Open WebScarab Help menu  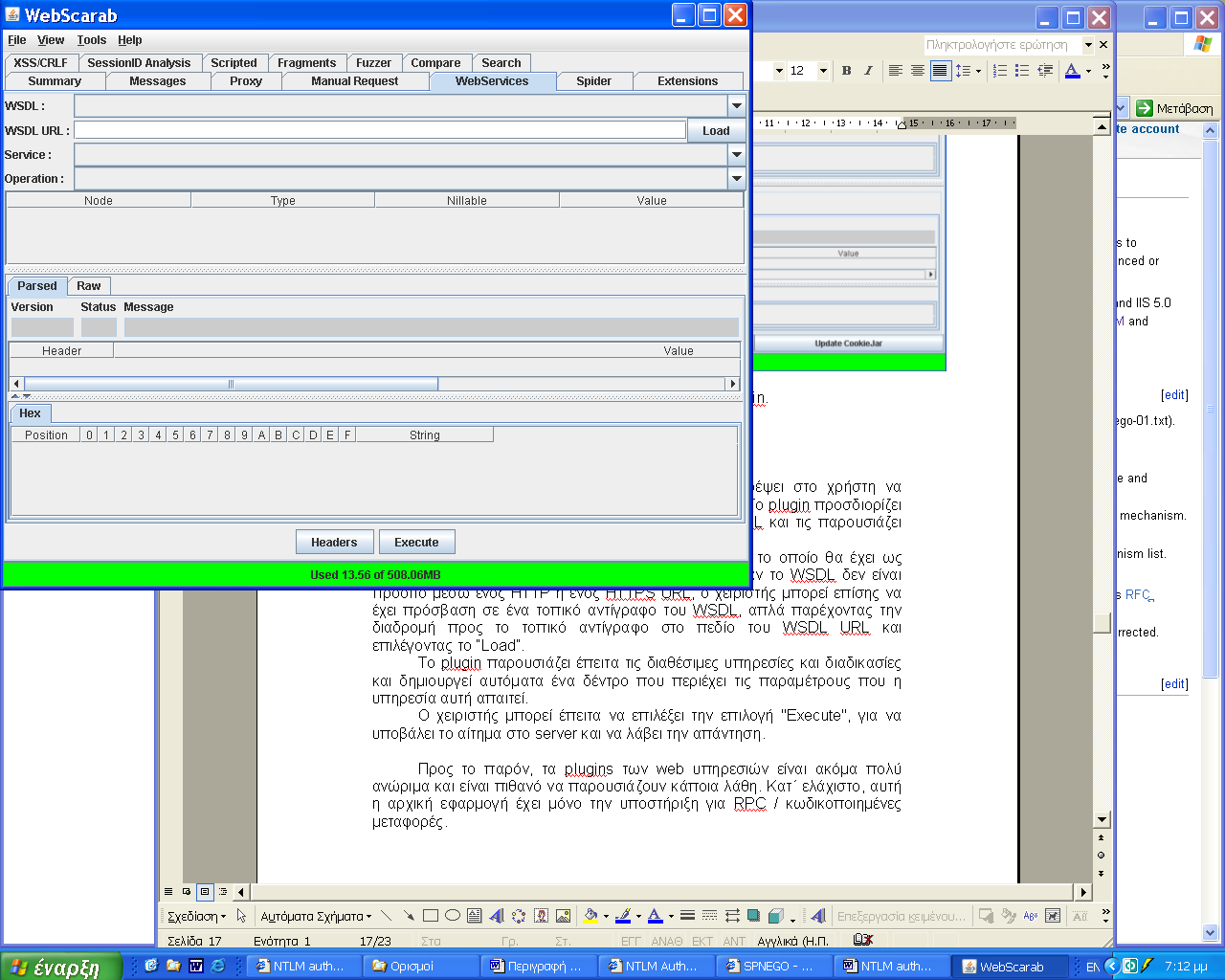[x=130, y=40]
